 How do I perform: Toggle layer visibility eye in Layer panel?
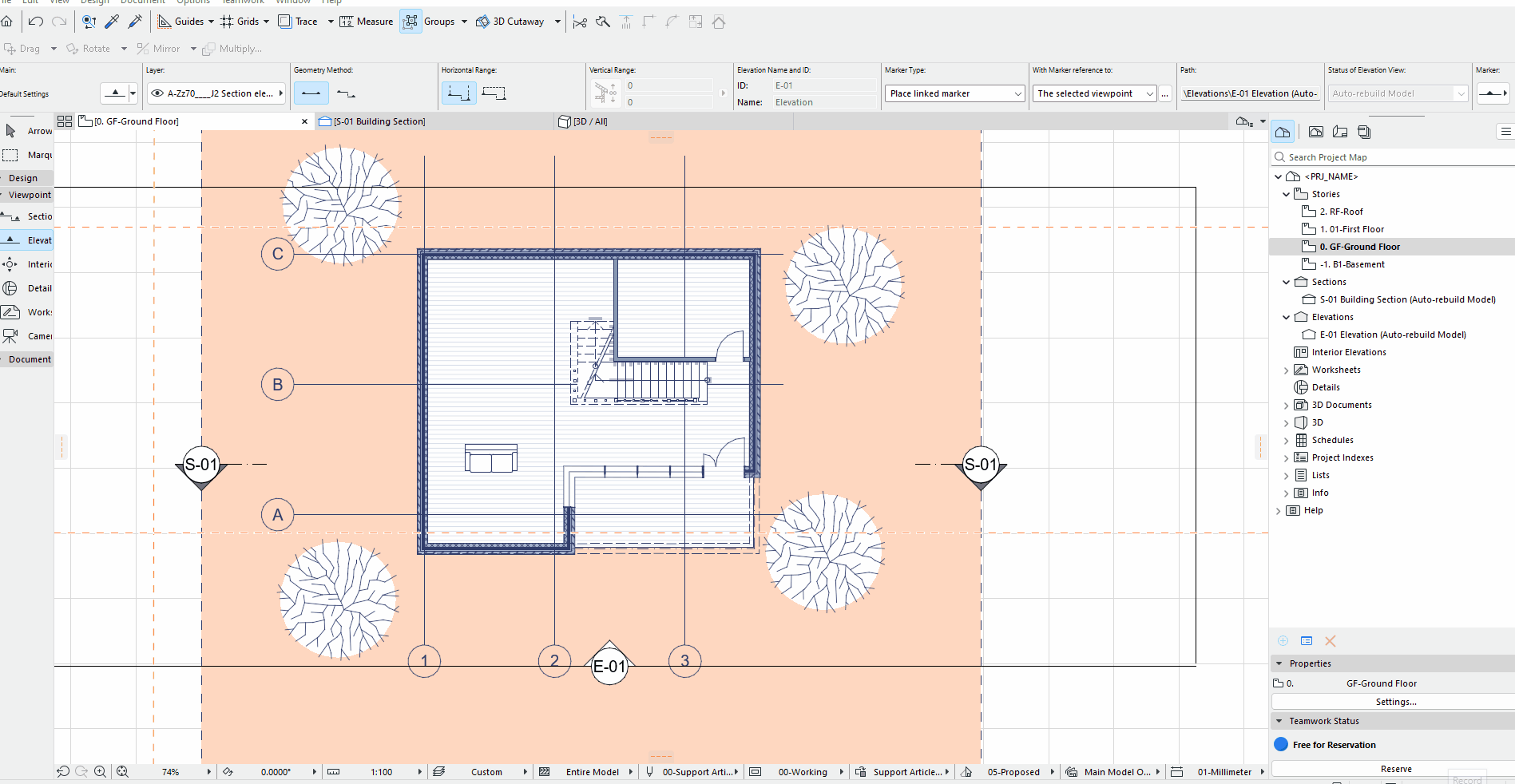click(x=157, y=93)
